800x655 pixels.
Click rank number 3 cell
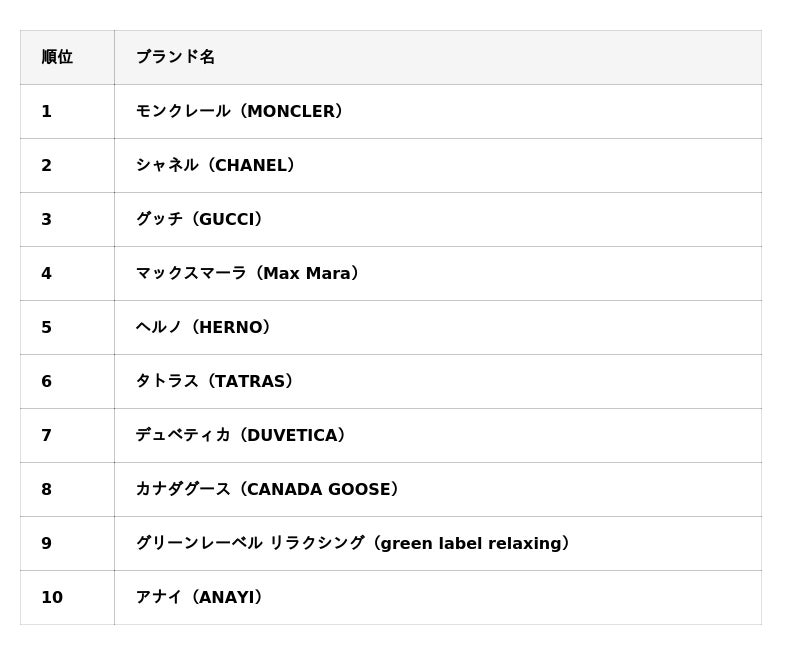[x=47, y=219]
